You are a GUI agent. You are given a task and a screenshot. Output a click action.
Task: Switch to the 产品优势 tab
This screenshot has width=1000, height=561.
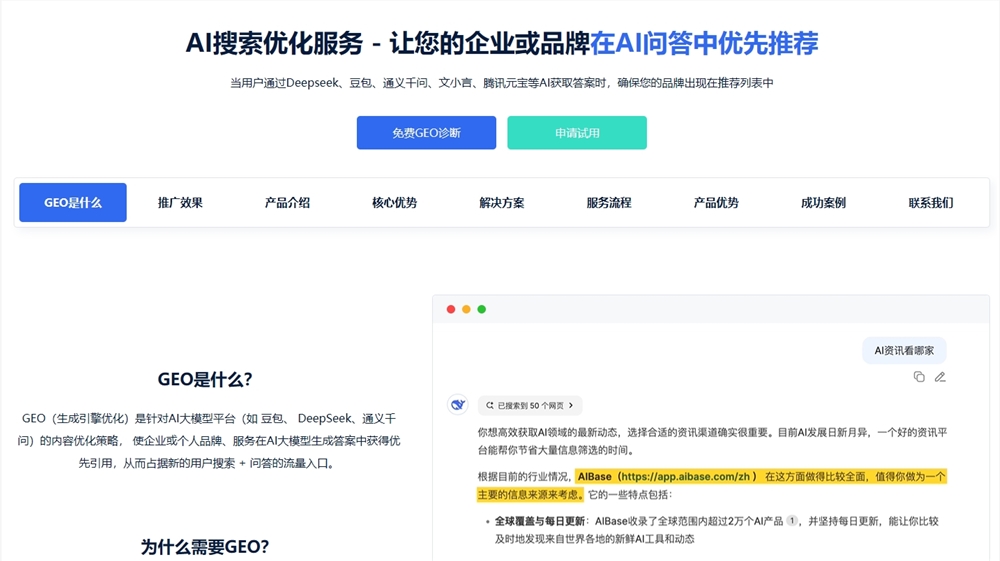pos(716,203)
